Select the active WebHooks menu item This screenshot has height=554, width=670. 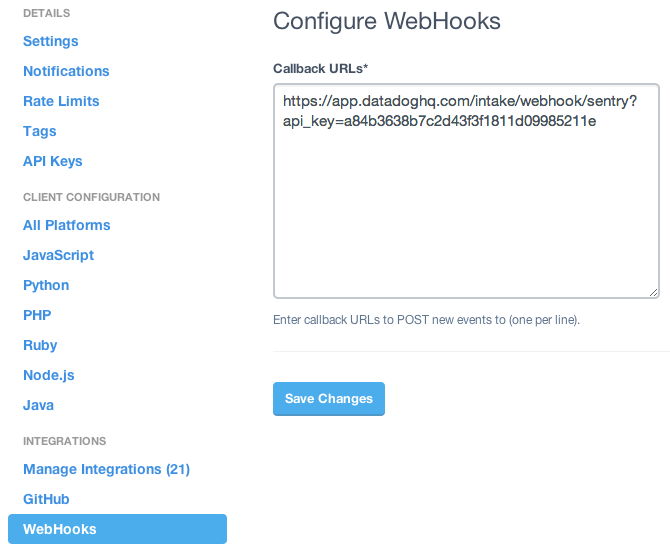pyautogui.click(x=117, y=529)
